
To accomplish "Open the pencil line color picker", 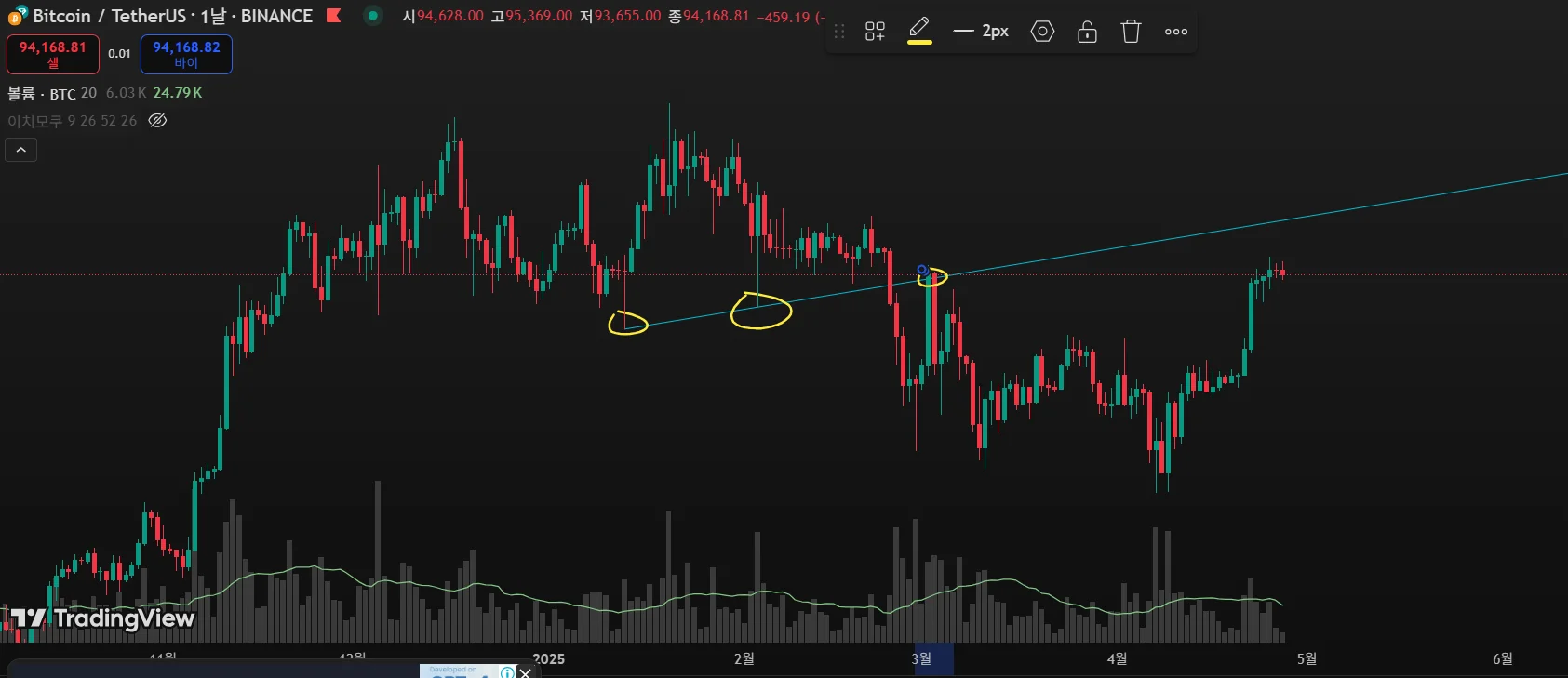I will coord(919,31).
